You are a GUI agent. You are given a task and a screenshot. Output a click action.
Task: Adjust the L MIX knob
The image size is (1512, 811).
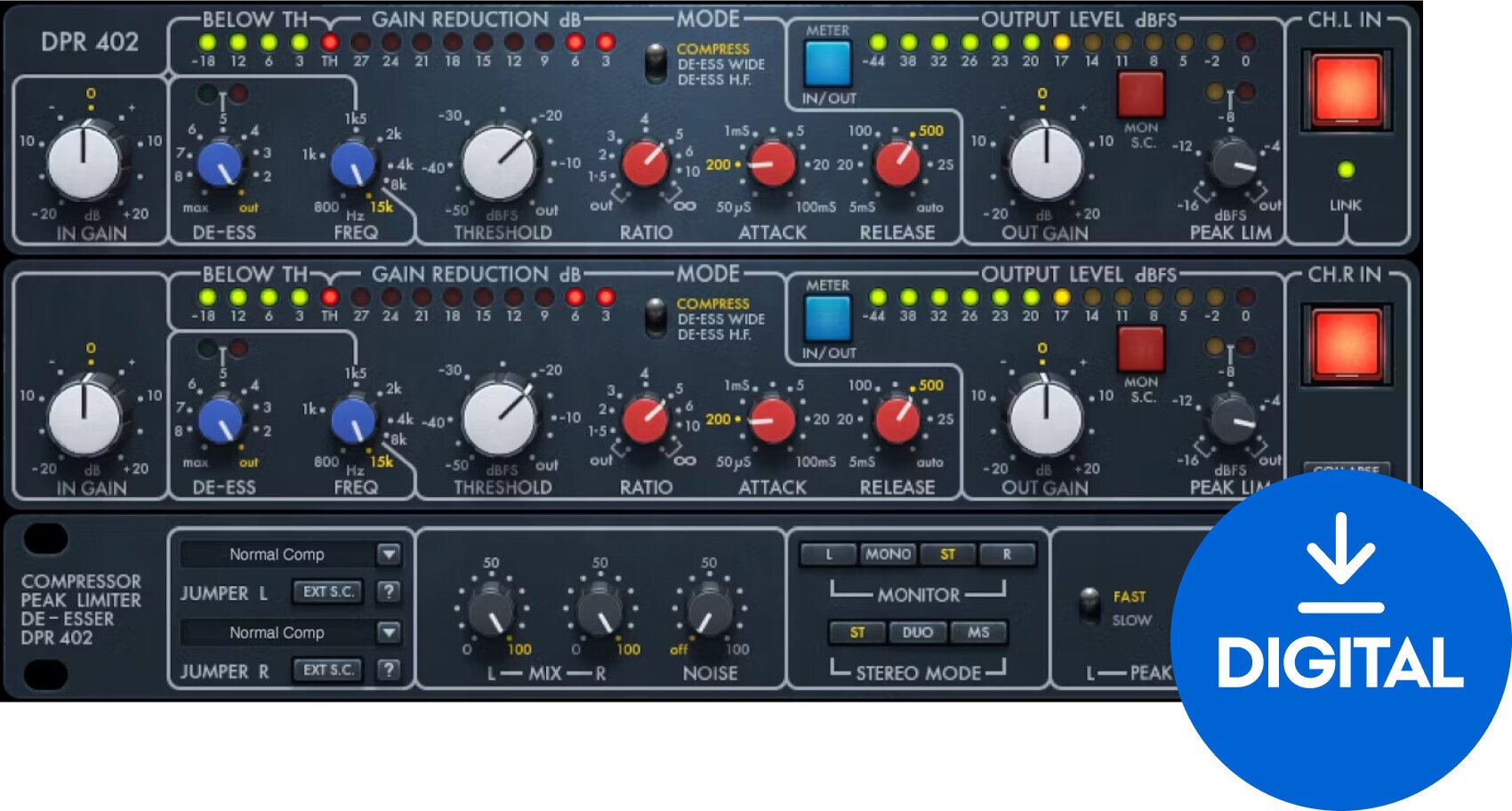coord(491,610)
